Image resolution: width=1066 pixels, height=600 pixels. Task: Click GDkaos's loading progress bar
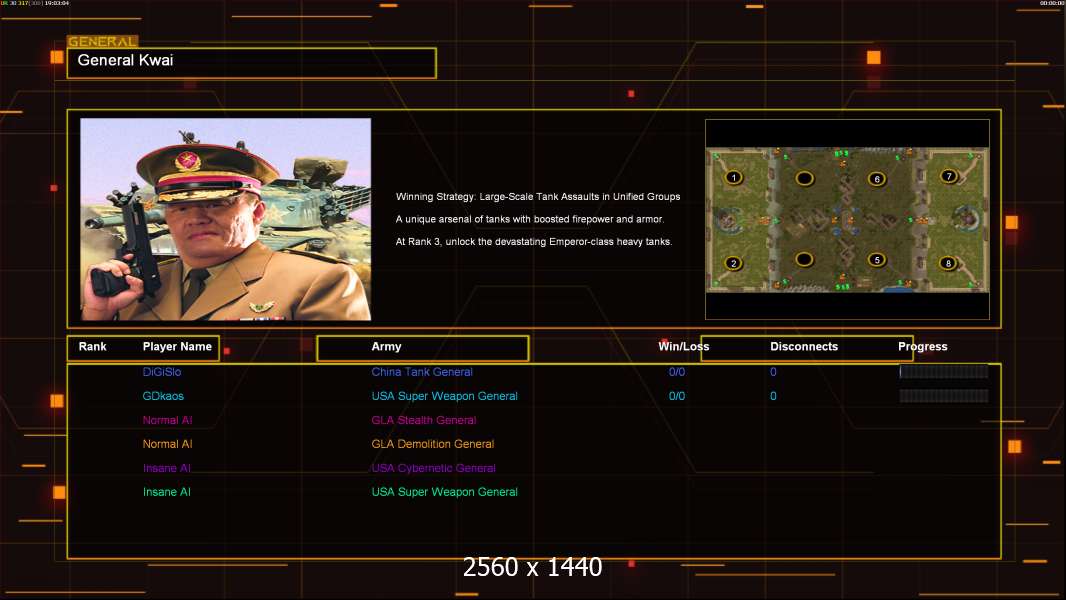pyautogui.click(x=943, y=396)
